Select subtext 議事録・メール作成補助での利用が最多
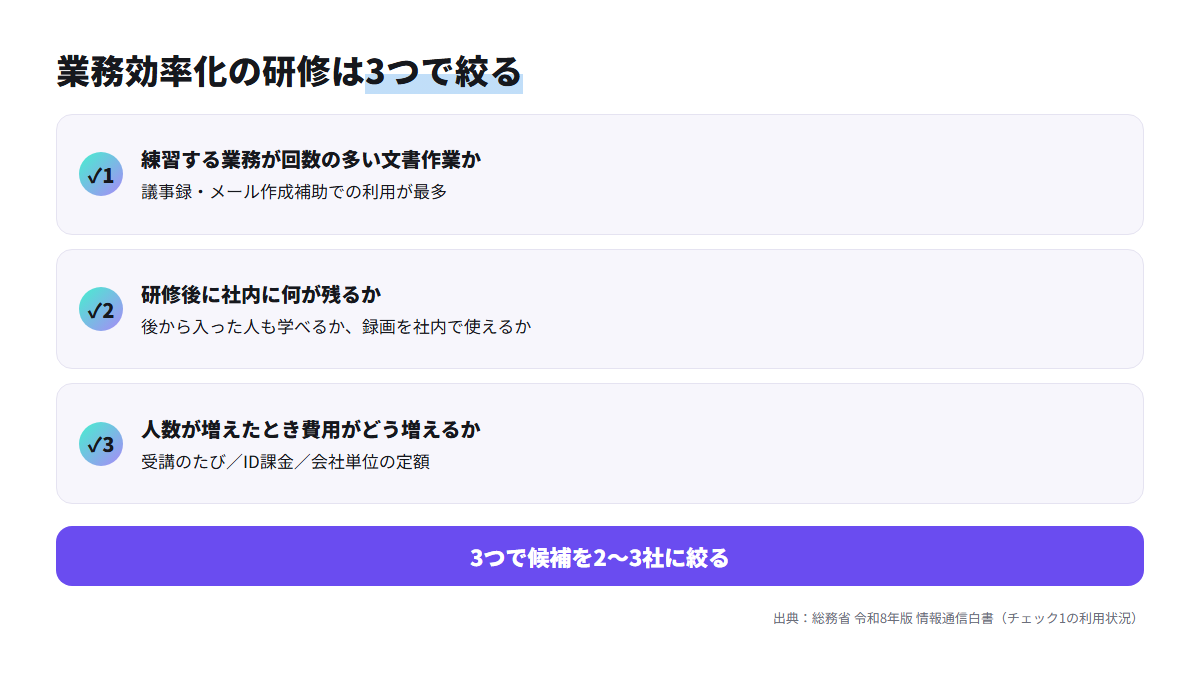This screenshot has height=675, width=1200. (294, 192)
